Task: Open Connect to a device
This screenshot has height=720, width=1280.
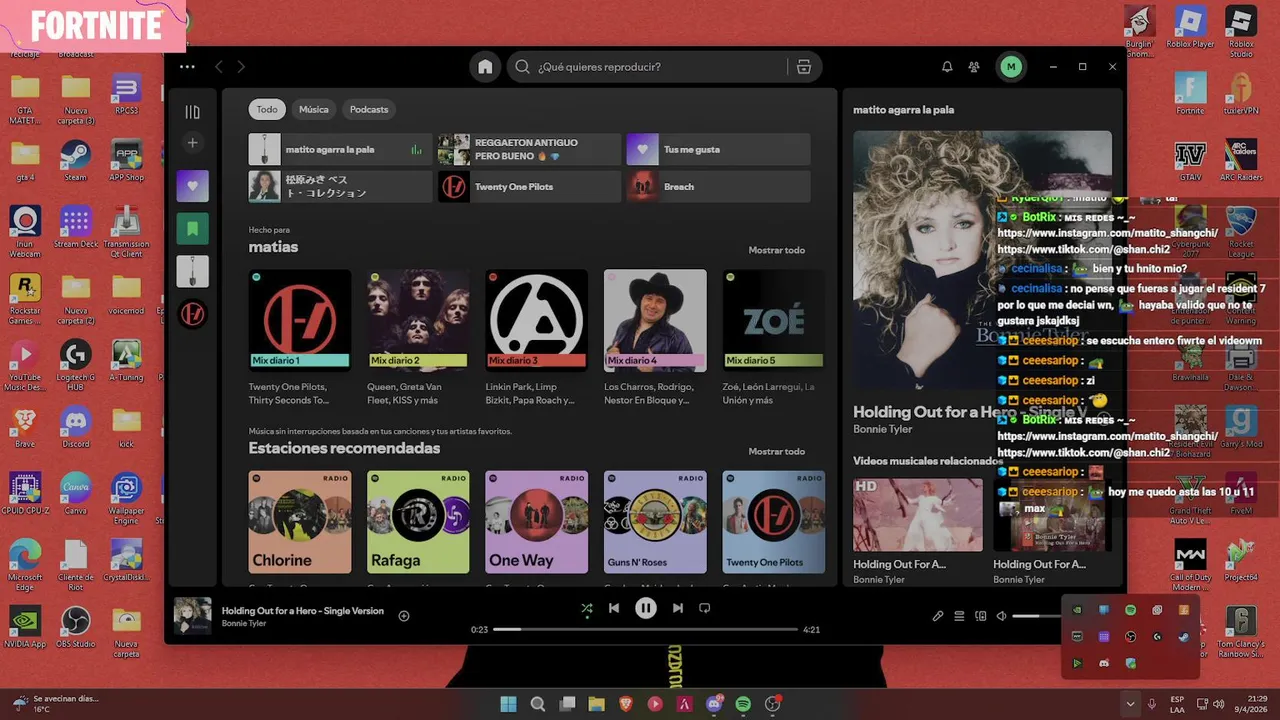Action: [x=981, y=616]
